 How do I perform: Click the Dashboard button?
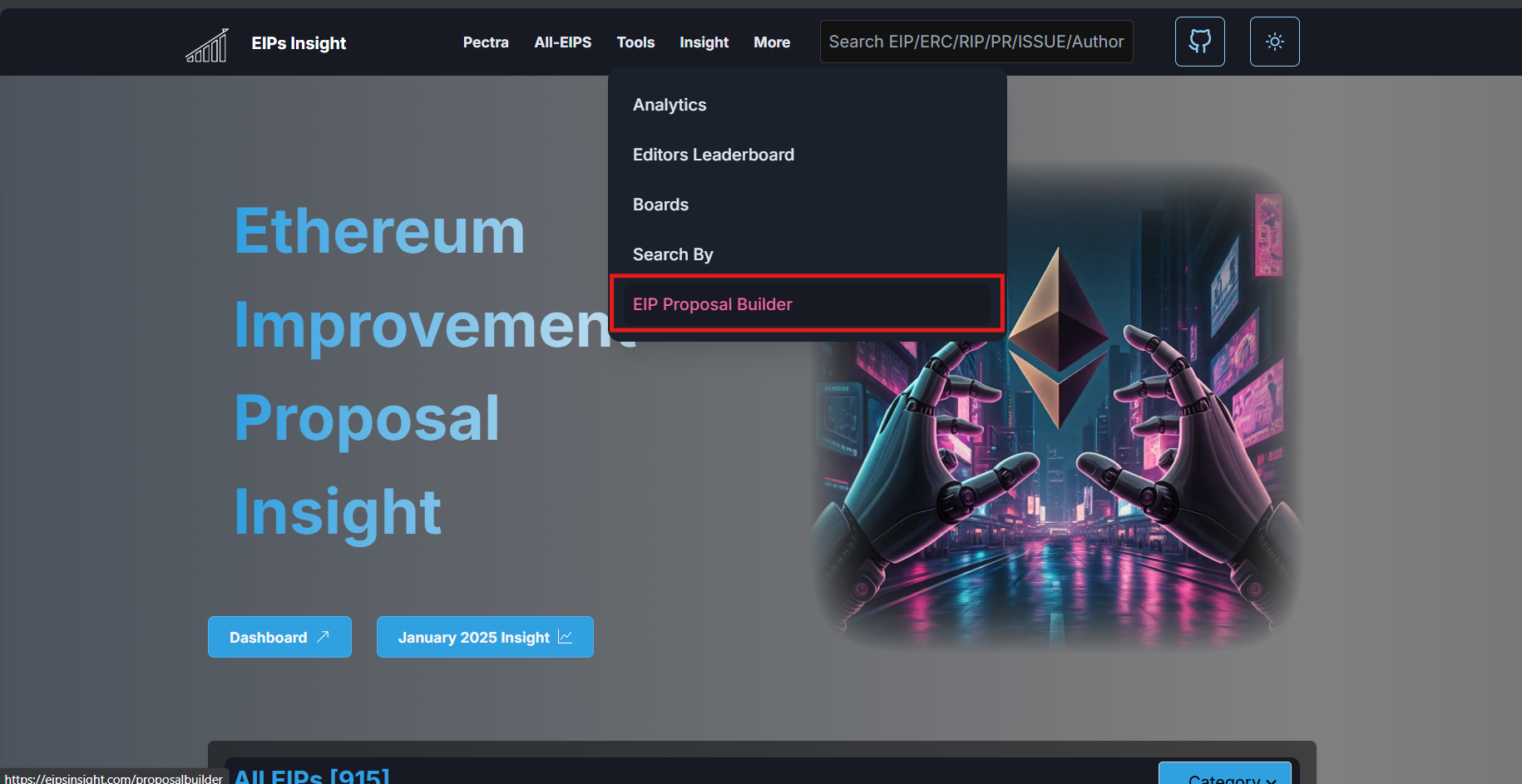[279, 636]
